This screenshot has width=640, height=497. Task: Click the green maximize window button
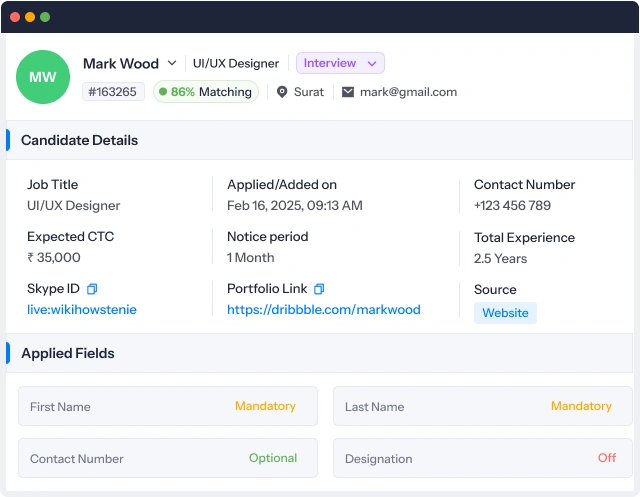tap(45, 17)
